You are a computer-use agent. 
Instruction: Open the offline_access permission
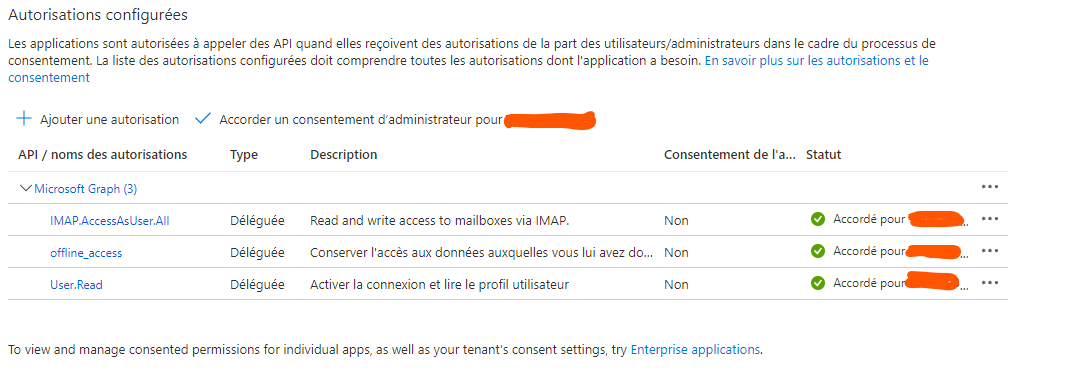point(86,253)
